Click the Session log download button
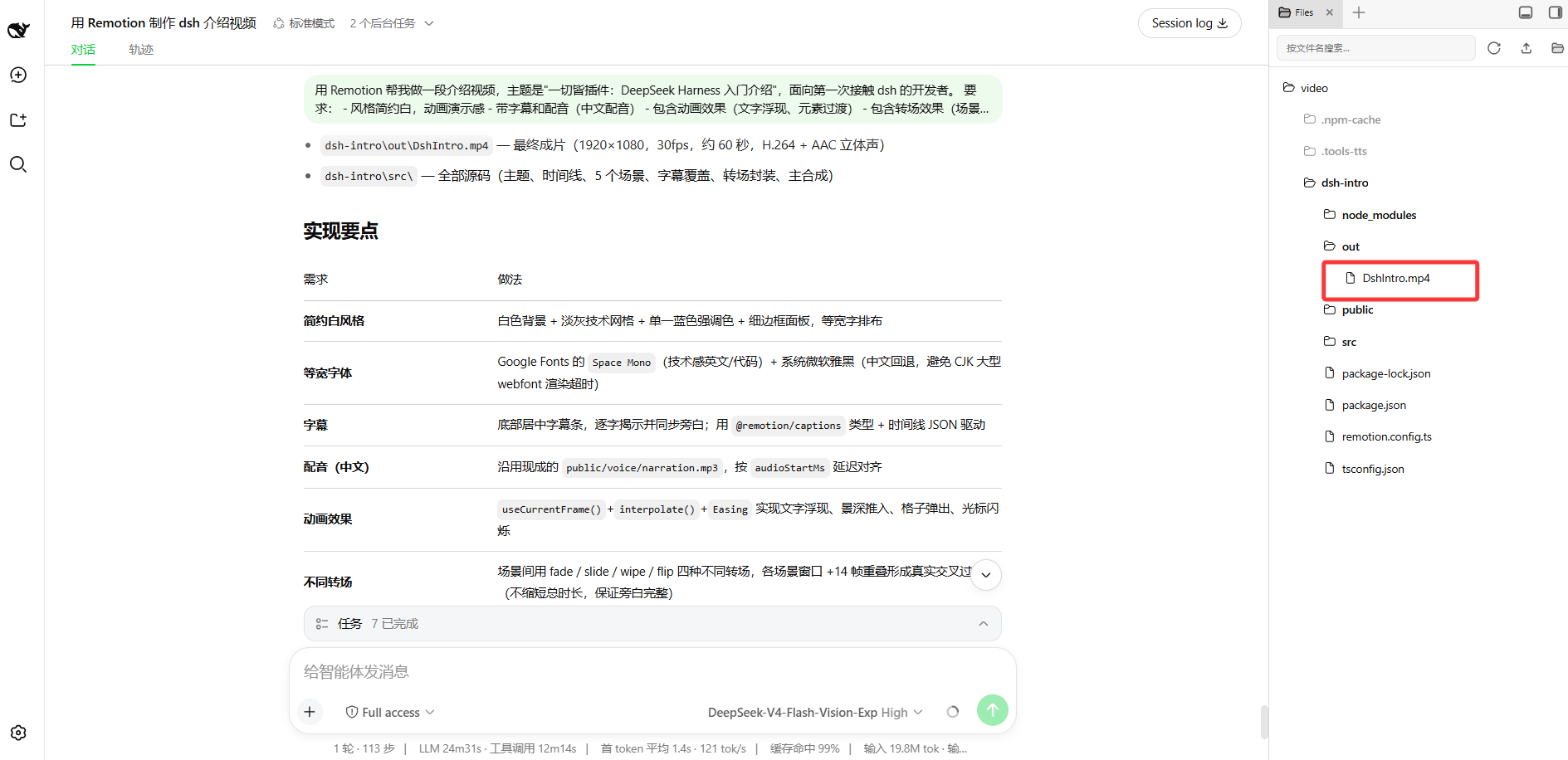 (1189, 23)
